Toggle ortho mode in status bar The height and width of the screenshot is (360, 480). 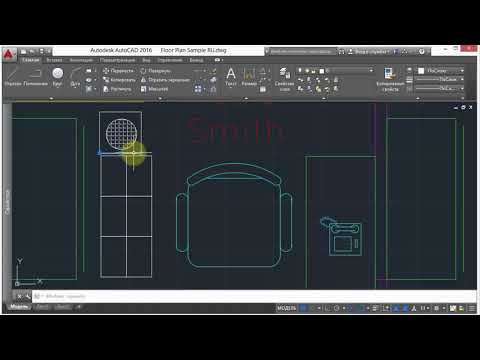pyautogui.click(x=328, y=308)
